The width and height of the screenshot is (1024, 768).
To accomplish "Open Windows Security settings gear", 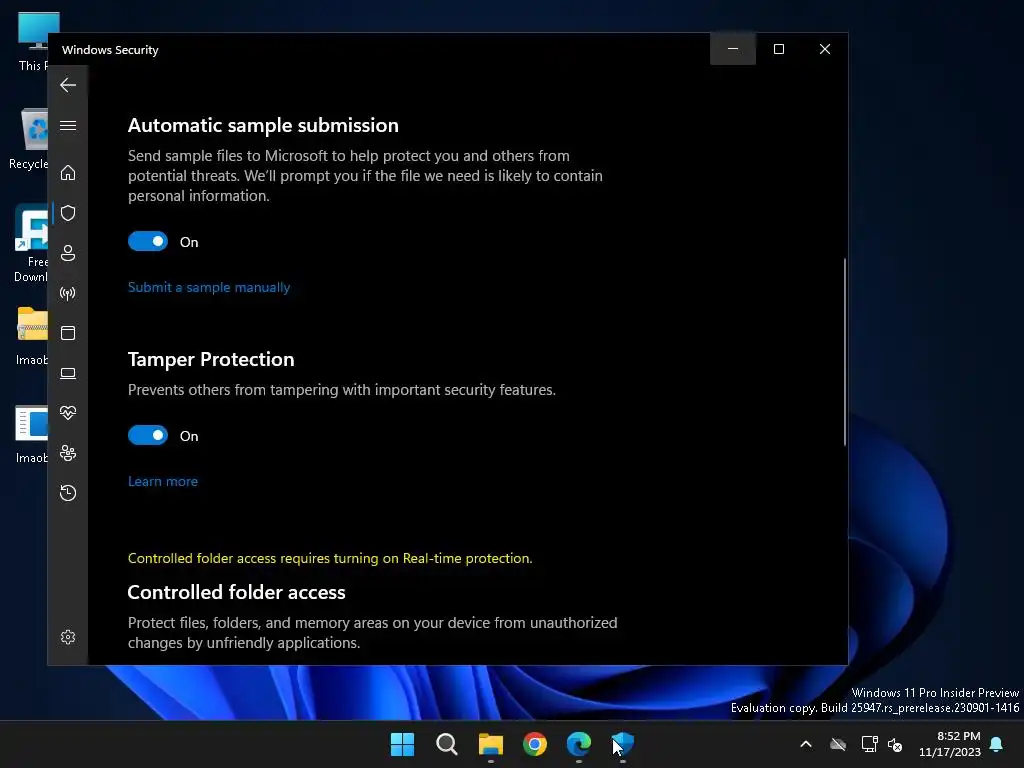I will pyautogui.click(x=68, y=637).
